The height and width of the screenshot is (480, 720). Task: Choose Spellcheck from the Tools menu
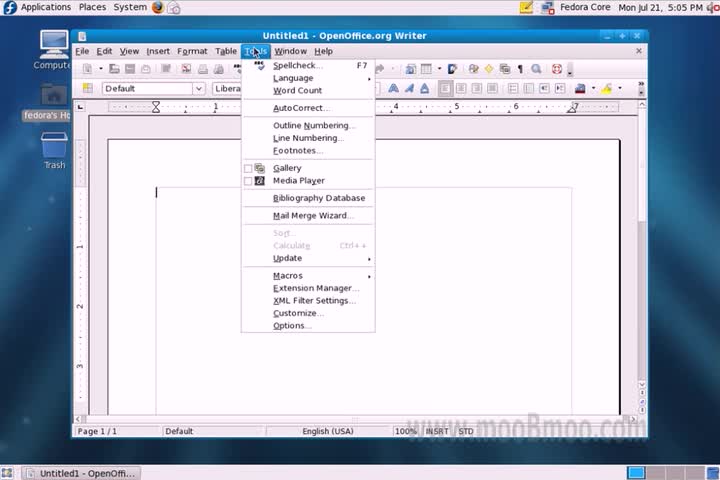click(x=308, y=66)
